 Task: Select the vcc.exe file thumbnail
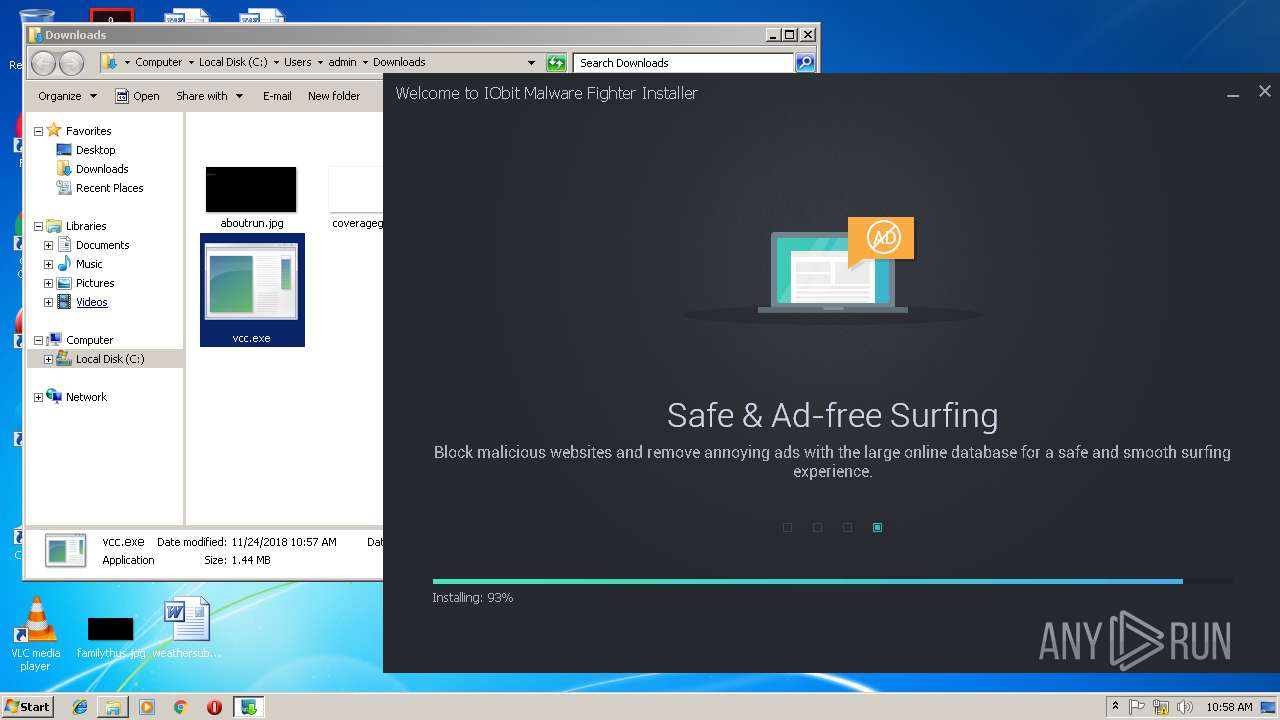coord(252,291)
